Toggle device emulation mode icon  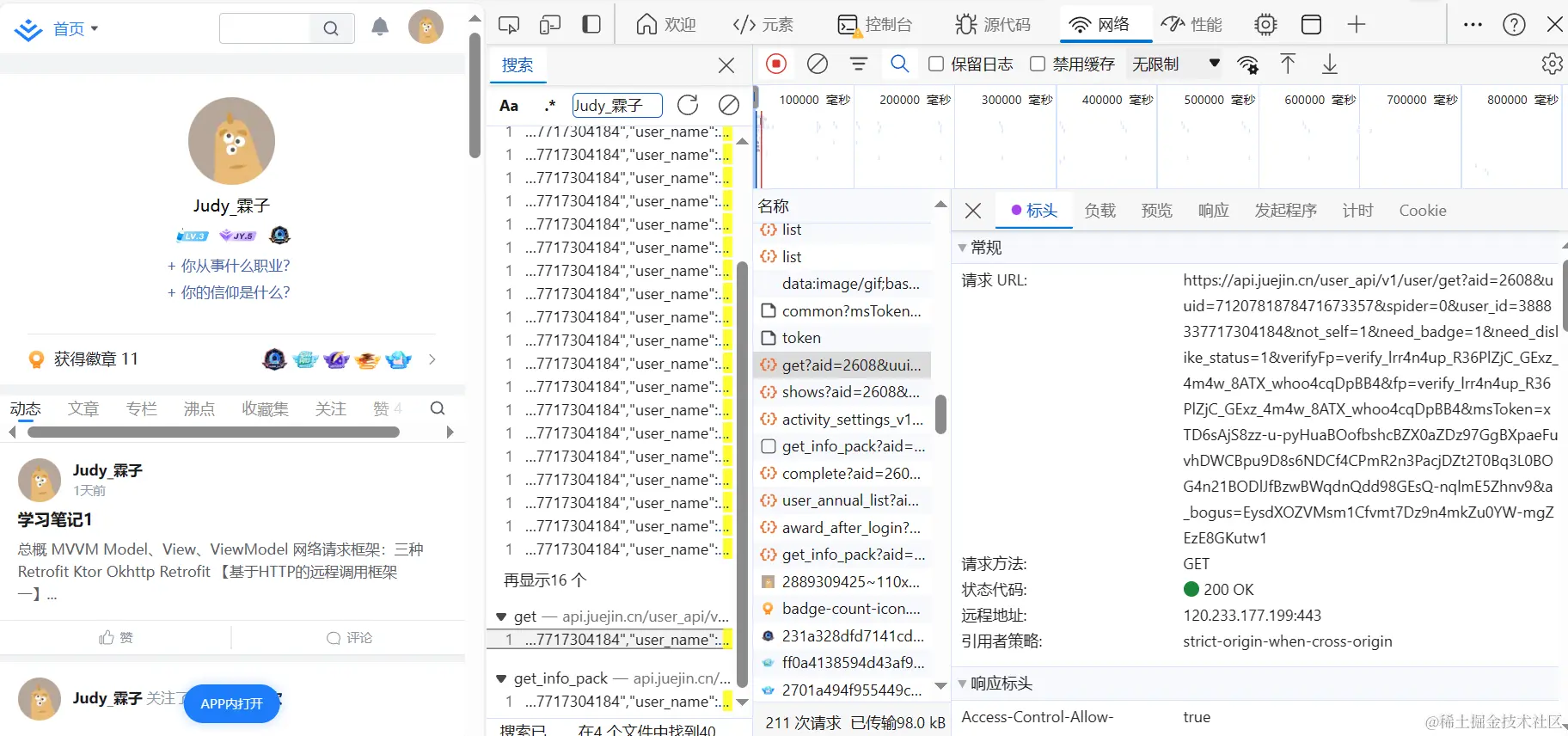(x=550, y=25)
